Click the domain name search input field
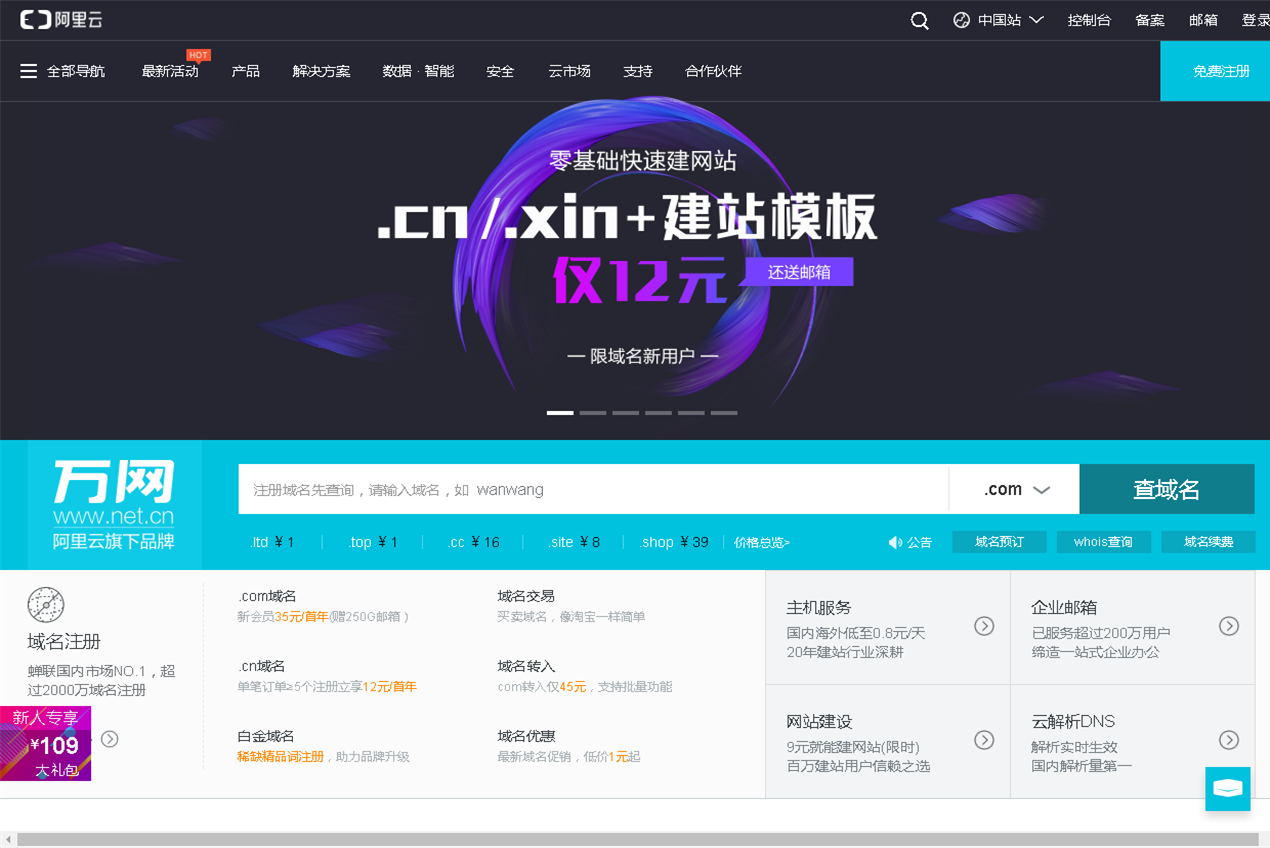Image resolution: width=1270 pixels, height=848 pixels. click(593, 489)
